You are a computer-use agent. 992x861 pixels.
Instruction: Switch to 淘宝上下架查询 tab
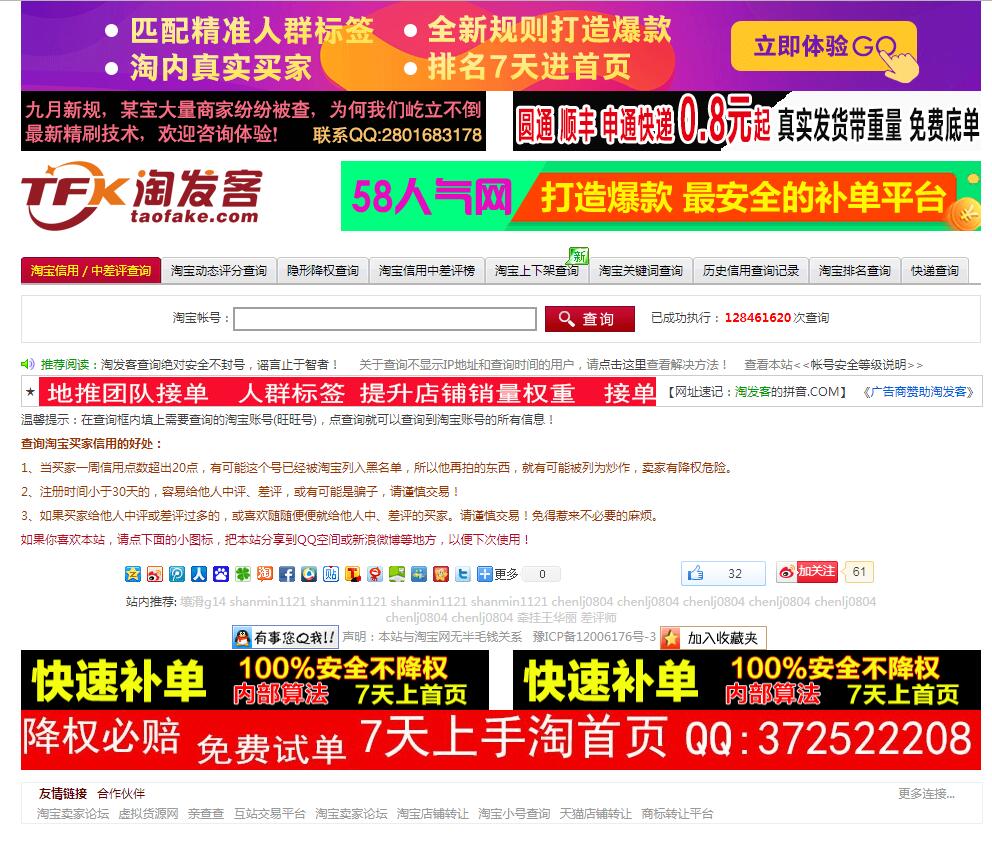[x=537, y=271]
